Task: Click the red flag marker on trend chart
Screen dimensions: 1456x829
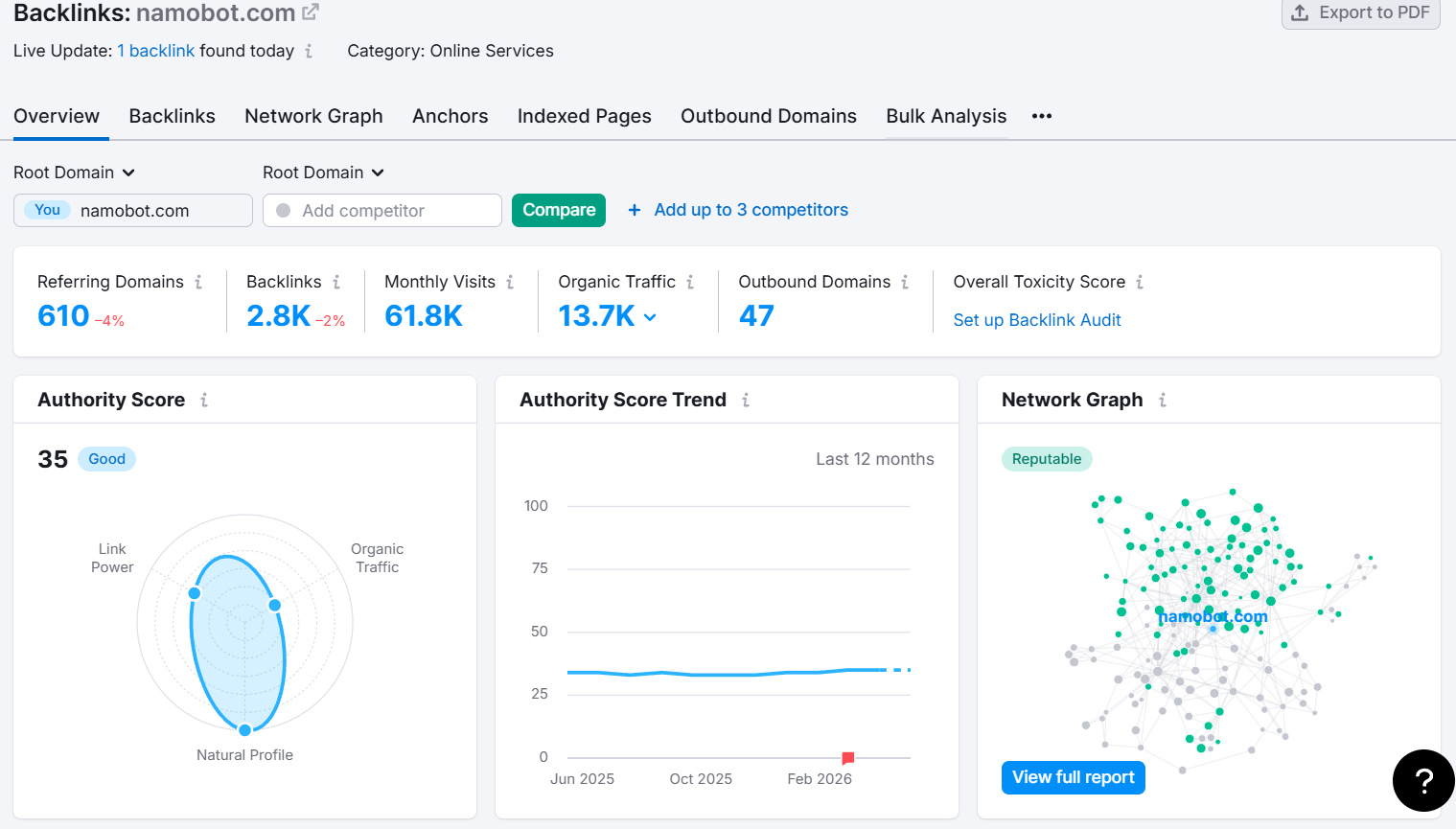Action: 847,758
